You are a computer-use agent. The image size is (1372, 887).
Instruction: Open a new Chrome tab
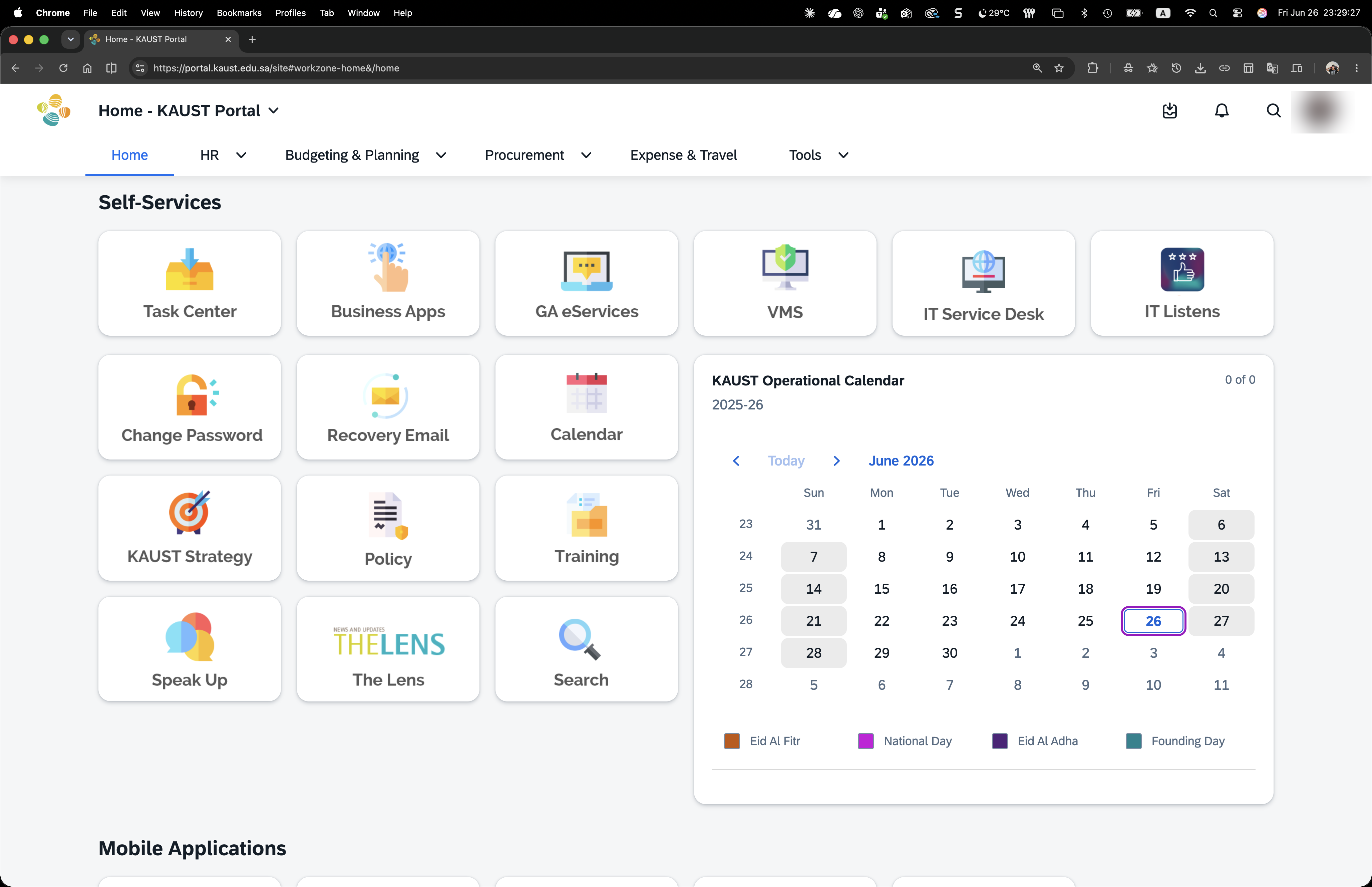(252, 39)
